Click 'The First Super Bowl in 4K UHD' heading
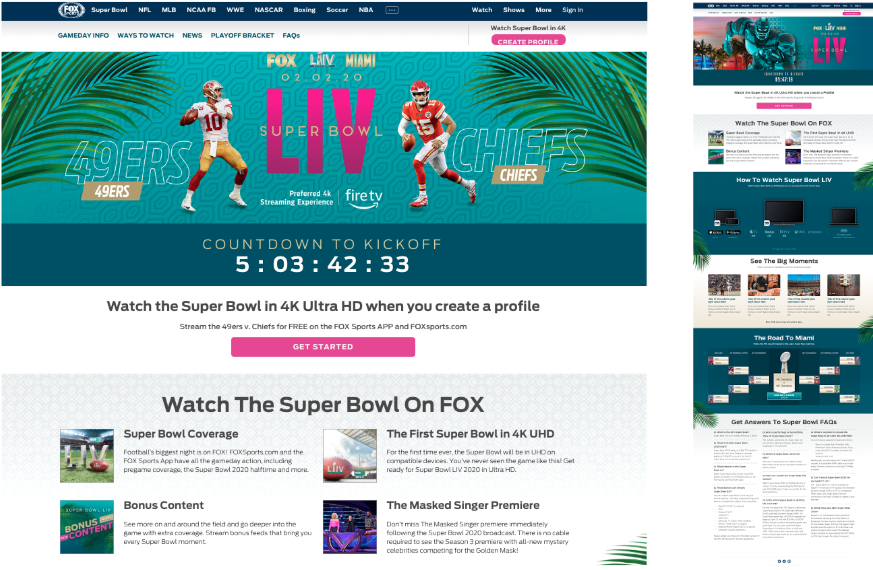 [x=470, y=434]
